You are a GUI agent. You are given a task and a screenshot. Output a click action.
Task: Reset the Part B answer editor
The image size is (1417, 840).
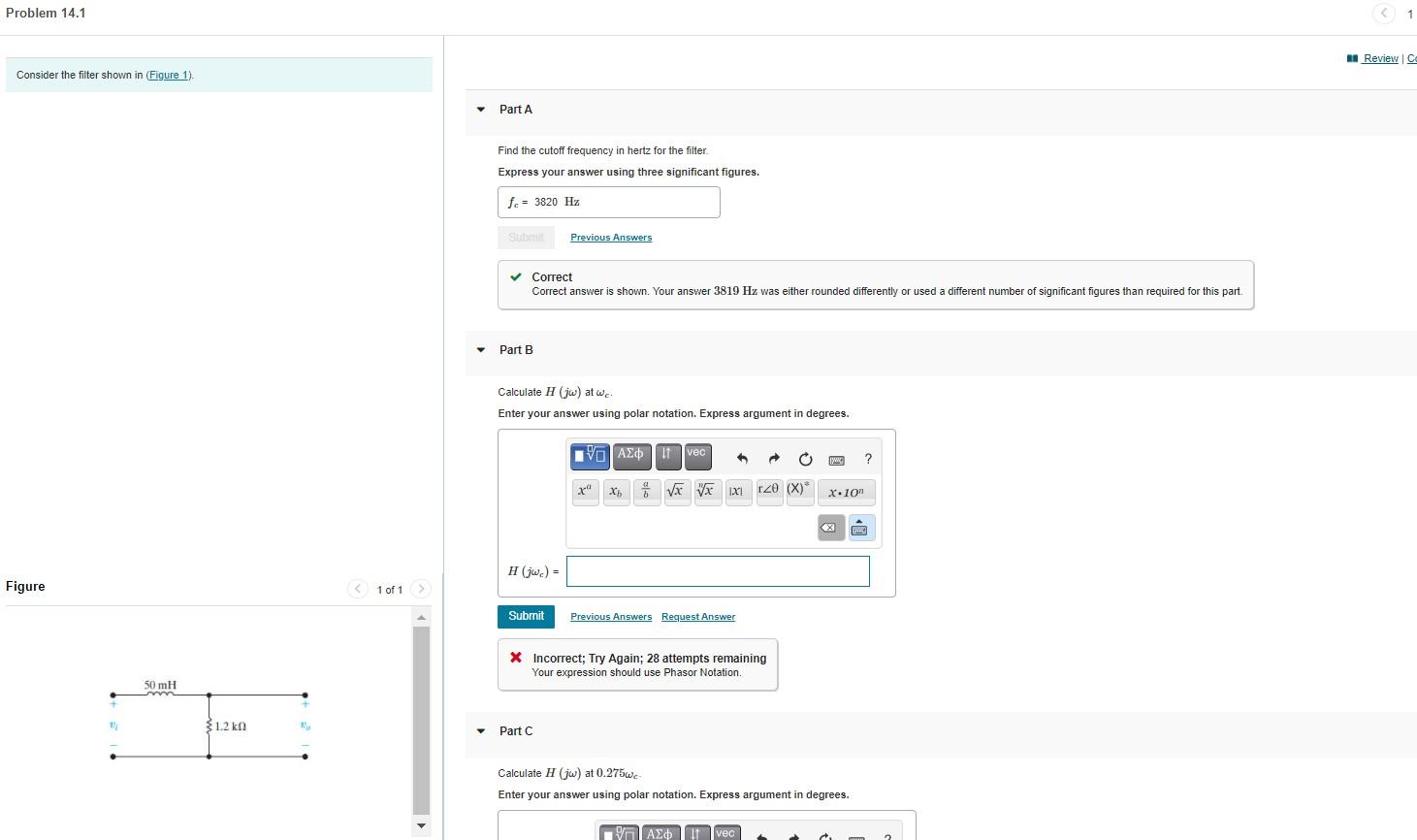(x=805, y=459)
